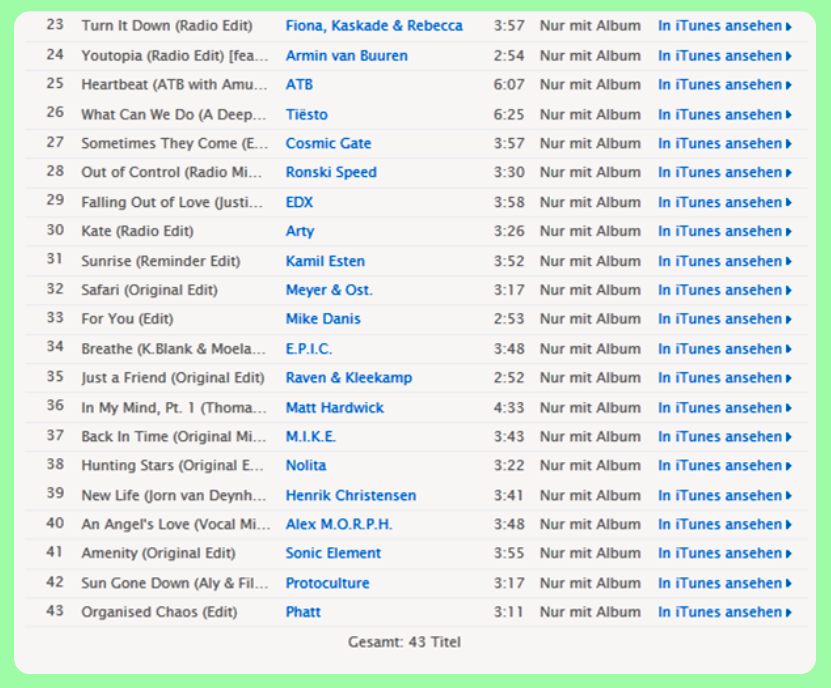Image resolution: width=831 pixels, height=688 pixels.
Task: View Organised Chaos (Edit) in iTunes
Action: click(x=724, y=612)
